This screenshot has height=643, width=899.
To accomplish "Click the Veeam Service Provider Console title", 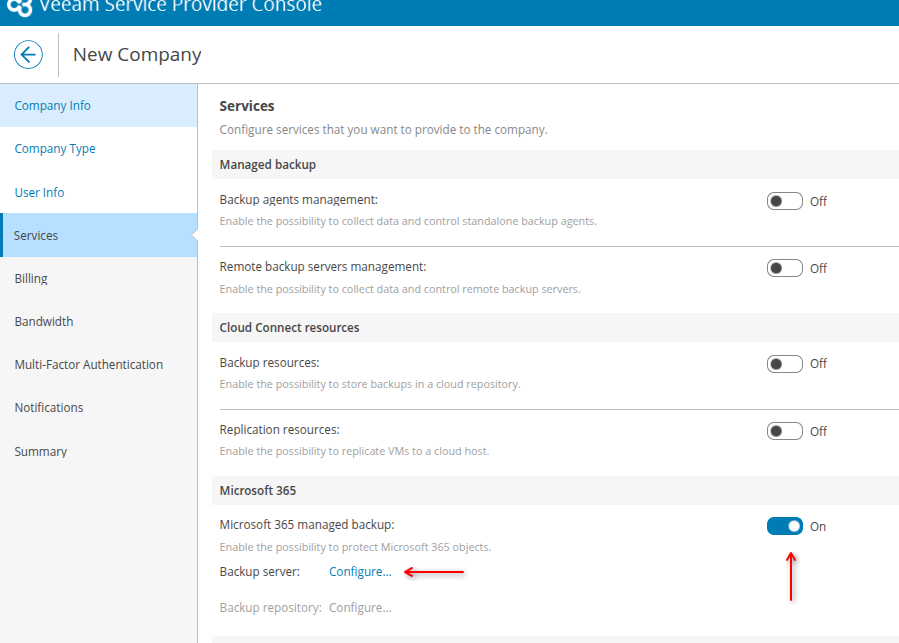I will [x=178, y=8].
